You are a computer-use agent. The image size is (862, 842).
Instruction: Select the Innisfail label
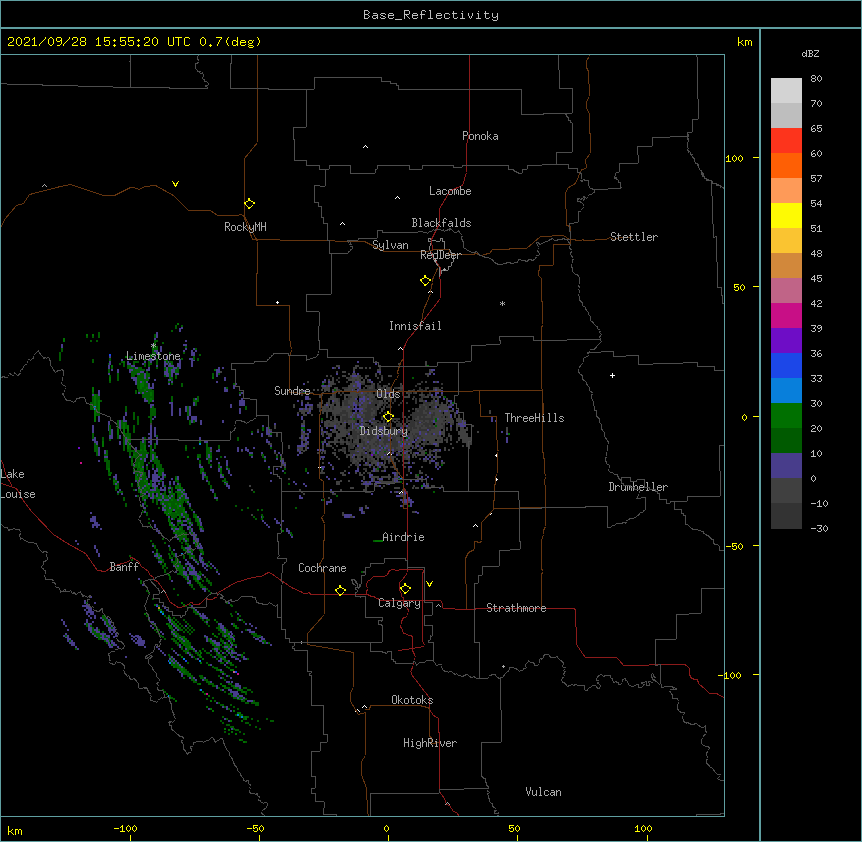415,326
